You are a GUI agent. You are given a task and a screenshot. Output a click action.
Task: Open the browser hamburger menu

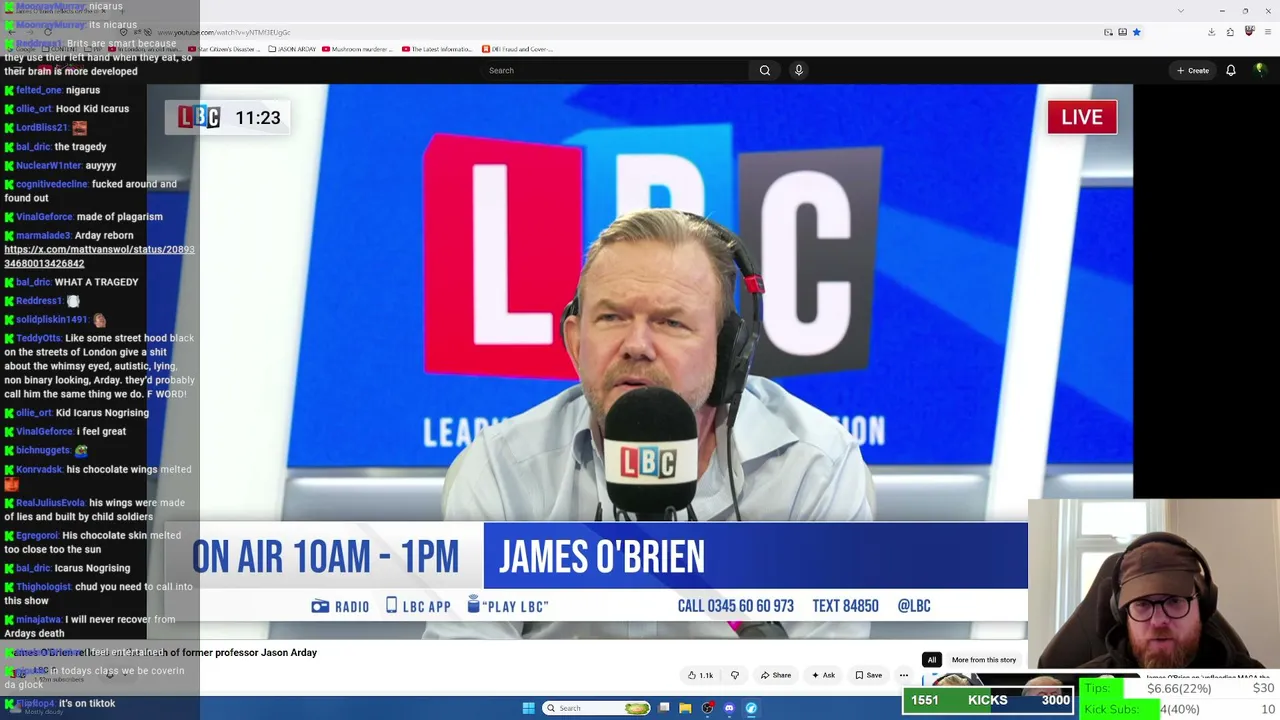1268,32
